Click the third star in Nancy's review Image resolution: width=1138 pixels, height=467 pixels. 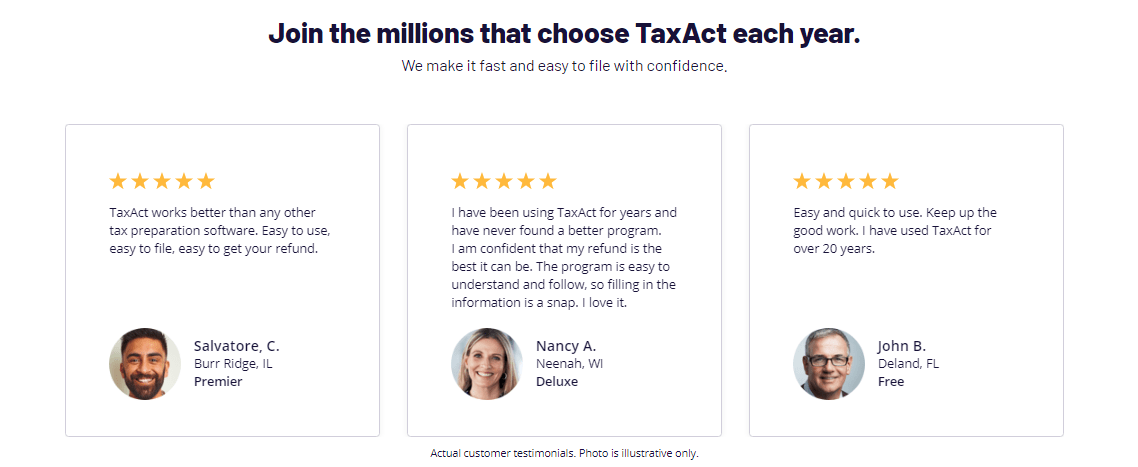click(x=504, y=181)
